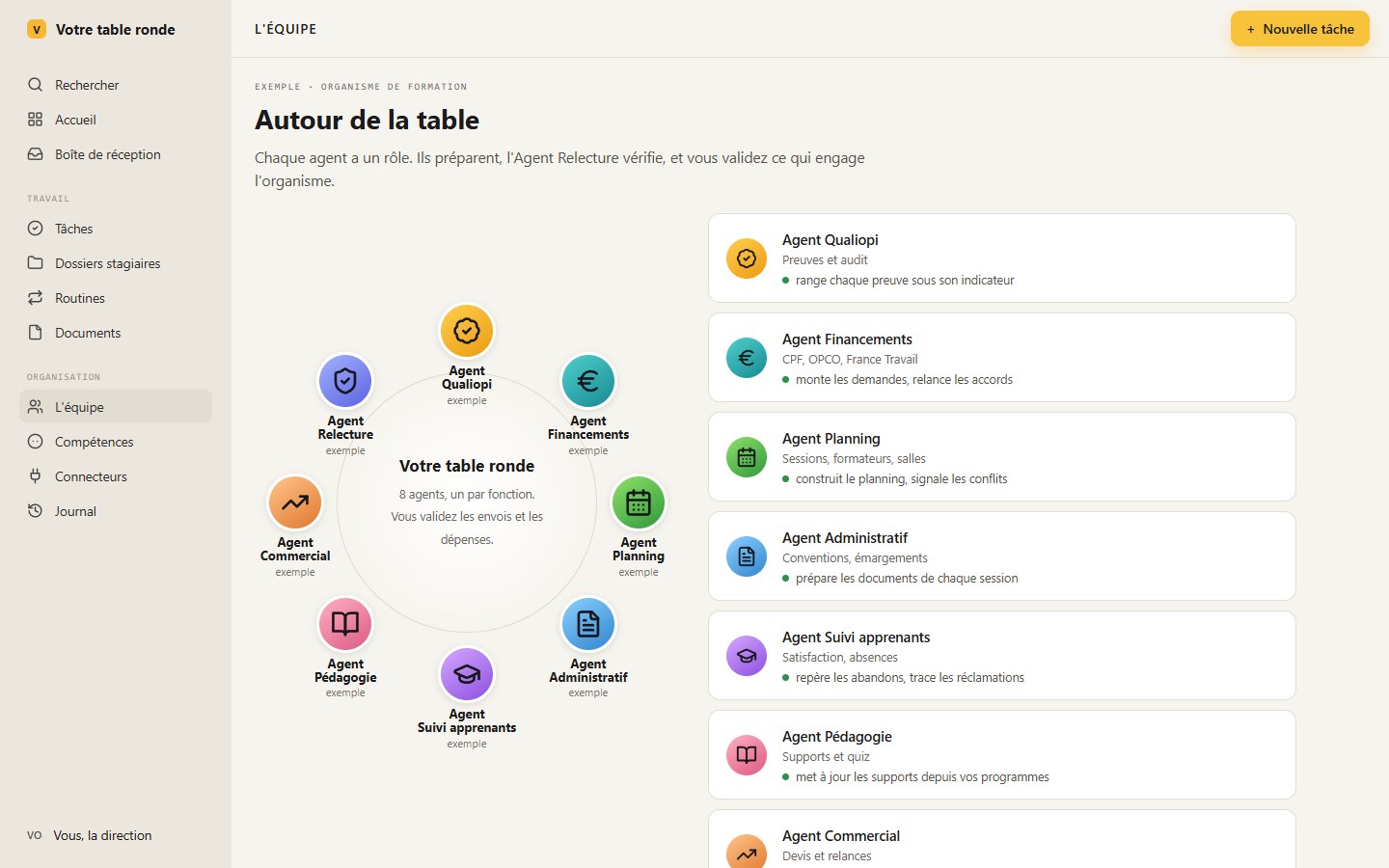Select Agent Commercial trend icon on the round table
Image resolution: width=1389 pixels, height=868 pixels.
coord(295,502)
